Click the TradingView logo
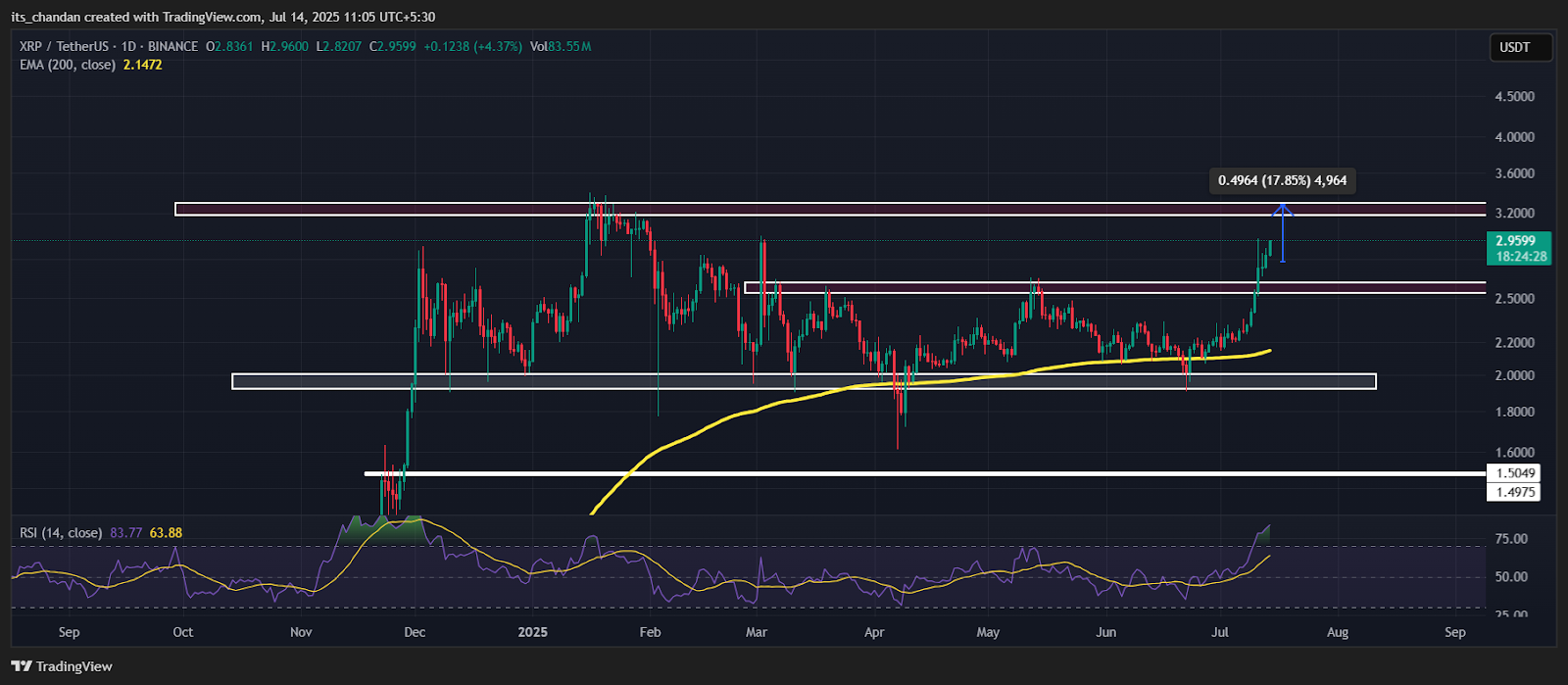The width and height of the screenshot is (1568, 685). (x=64, y=666)
